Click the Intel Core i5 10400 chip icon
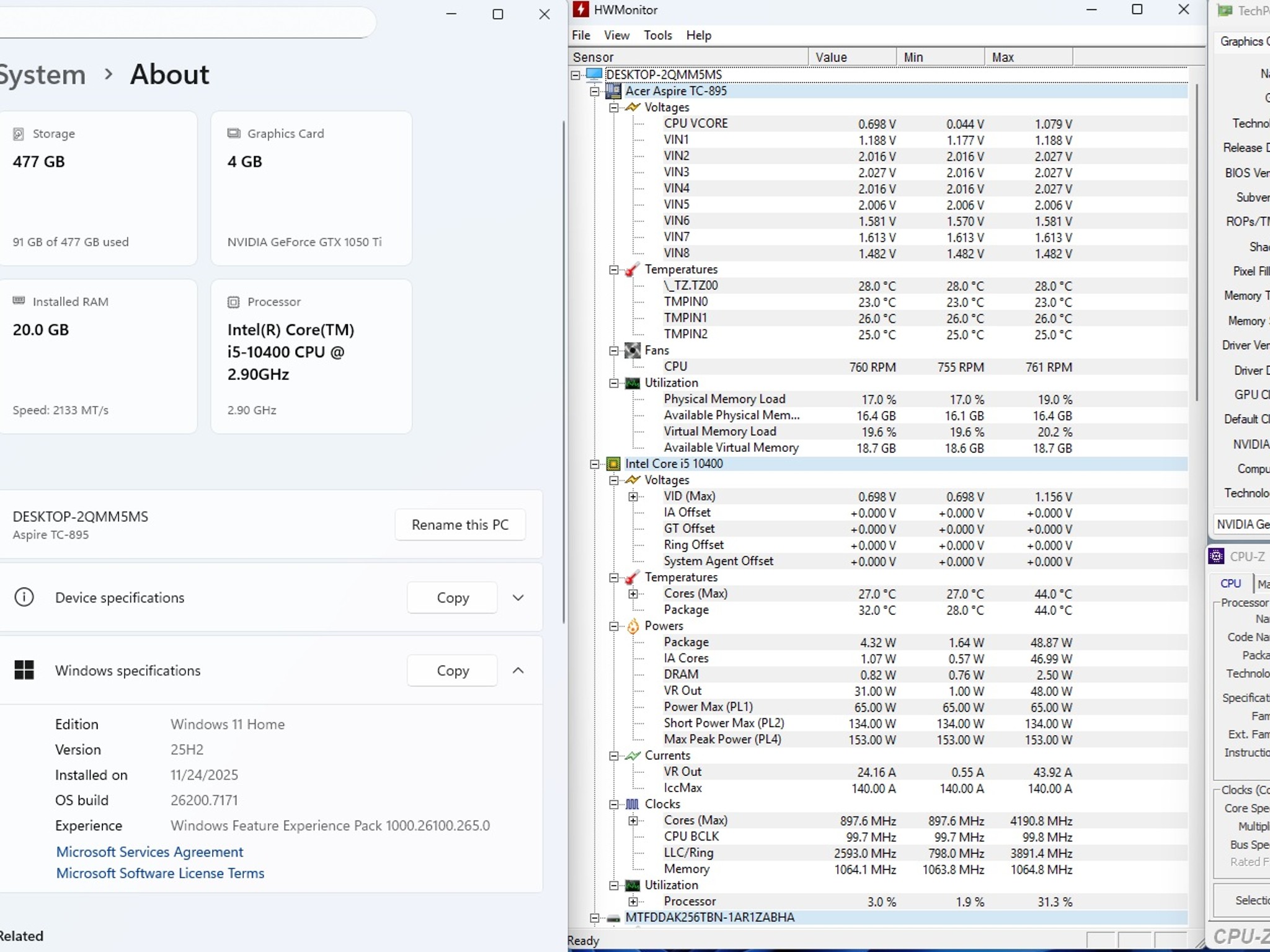The image size is (1270, 952). [x=613, y=464]
